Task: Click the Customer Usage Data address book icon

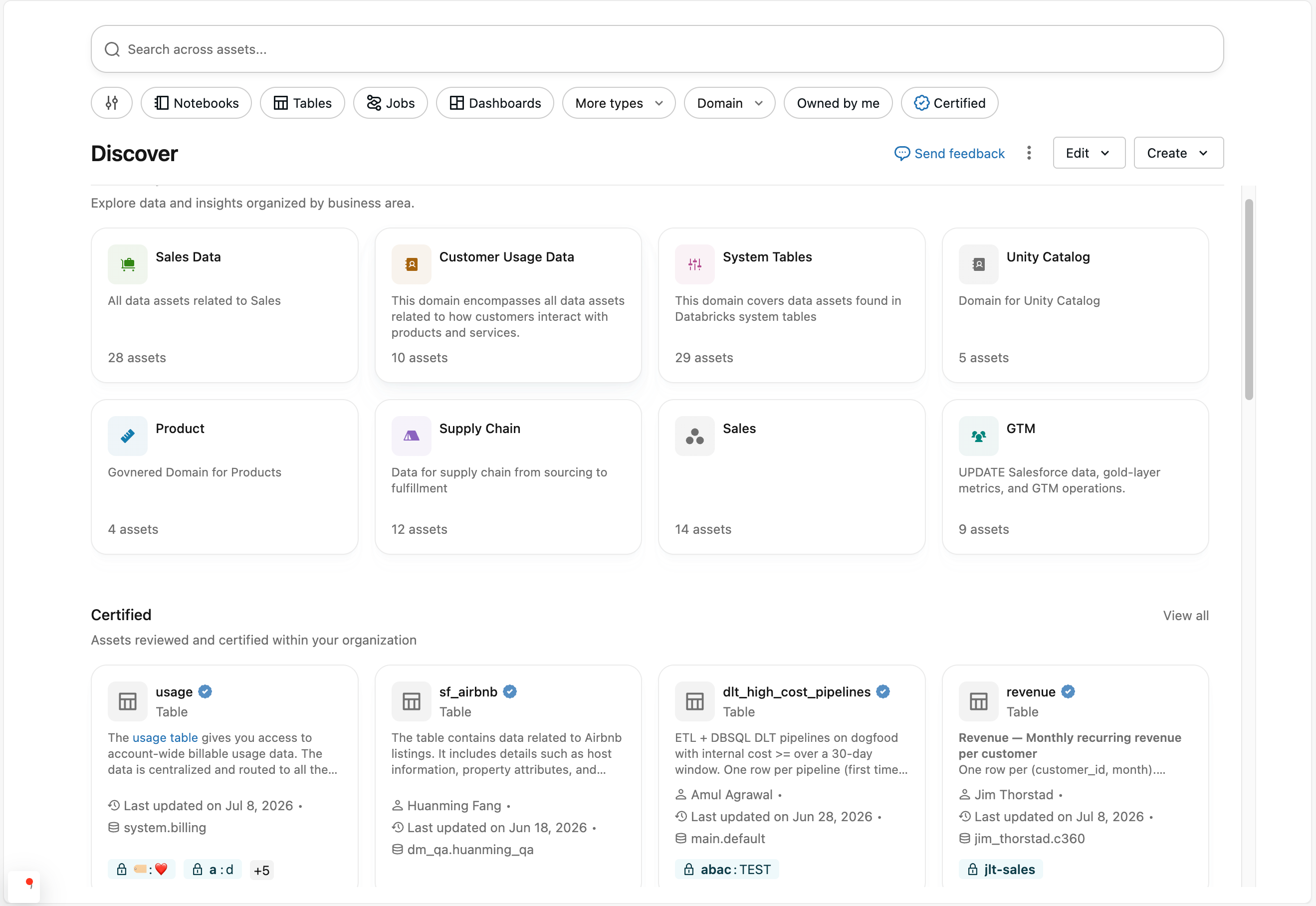Action: [x=412, y=264]
